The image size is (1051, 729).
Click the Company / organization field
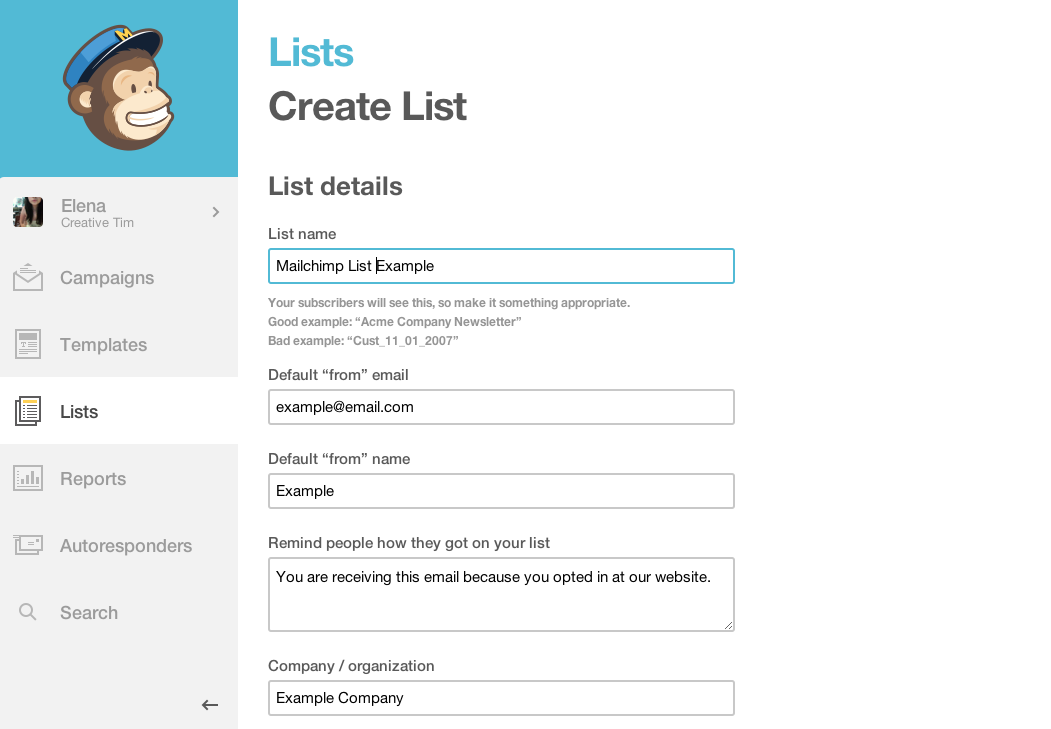pos(501,698)
